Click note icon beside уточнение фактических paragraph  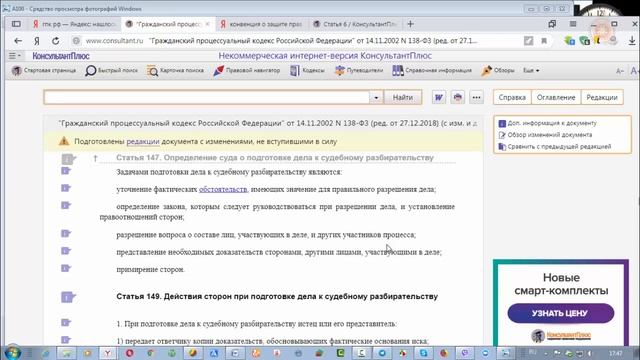(x=66, y=188)
